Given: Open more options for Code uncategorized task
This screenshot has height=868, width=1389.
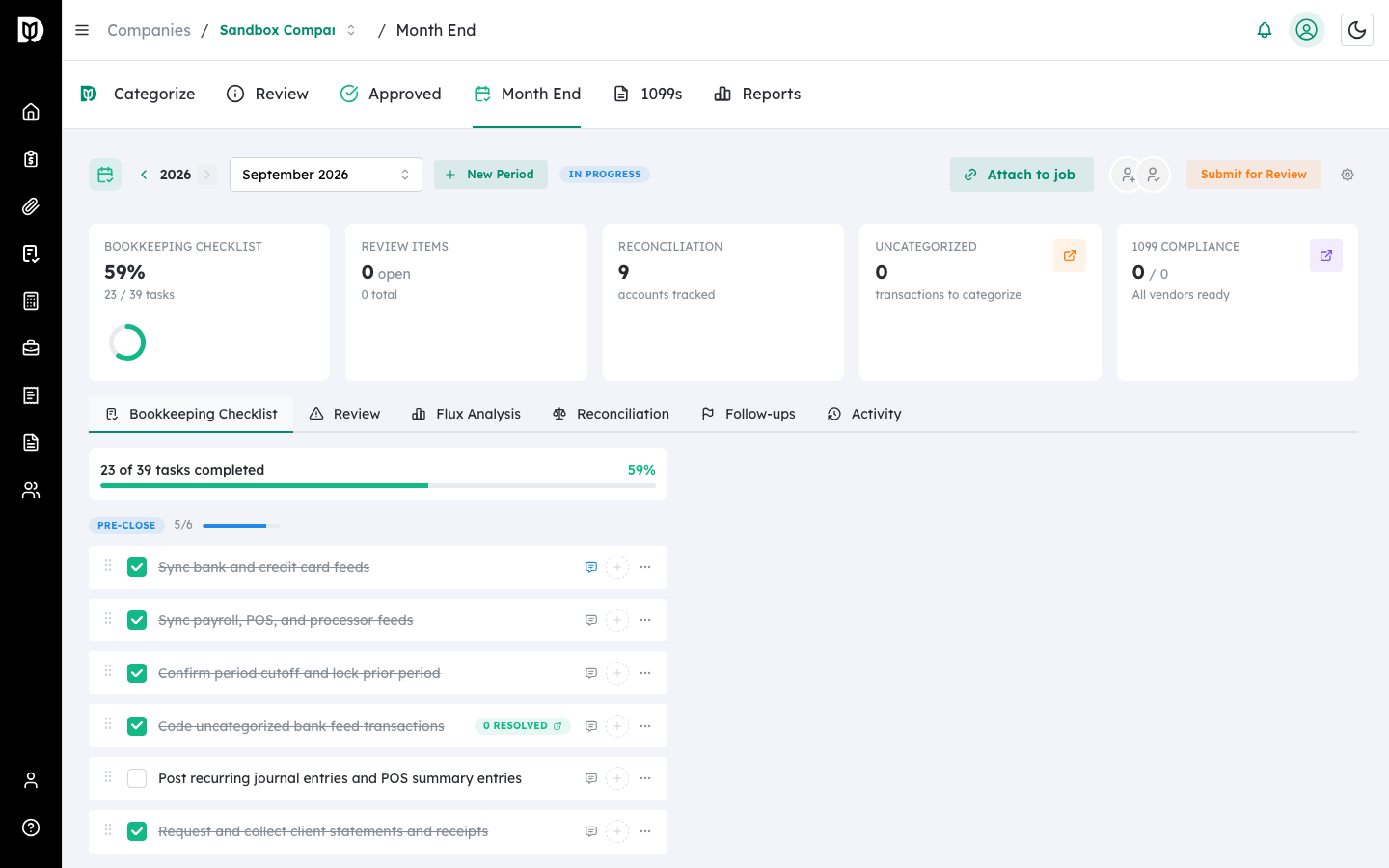Looking at the screenshot, I should (x=645, y=726).
